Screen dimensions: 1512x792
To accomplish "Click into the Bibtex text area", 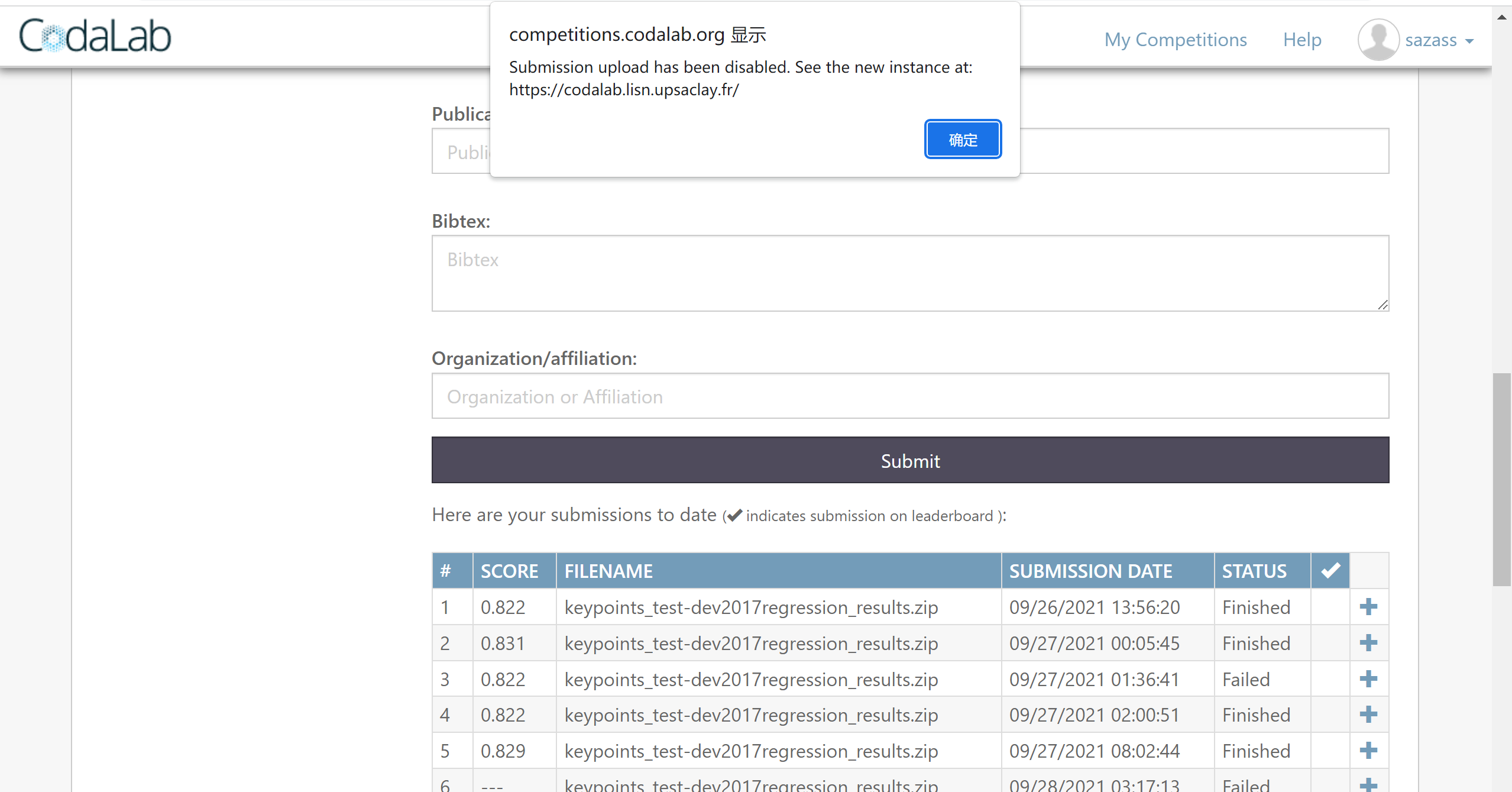I will coord(909,273).
